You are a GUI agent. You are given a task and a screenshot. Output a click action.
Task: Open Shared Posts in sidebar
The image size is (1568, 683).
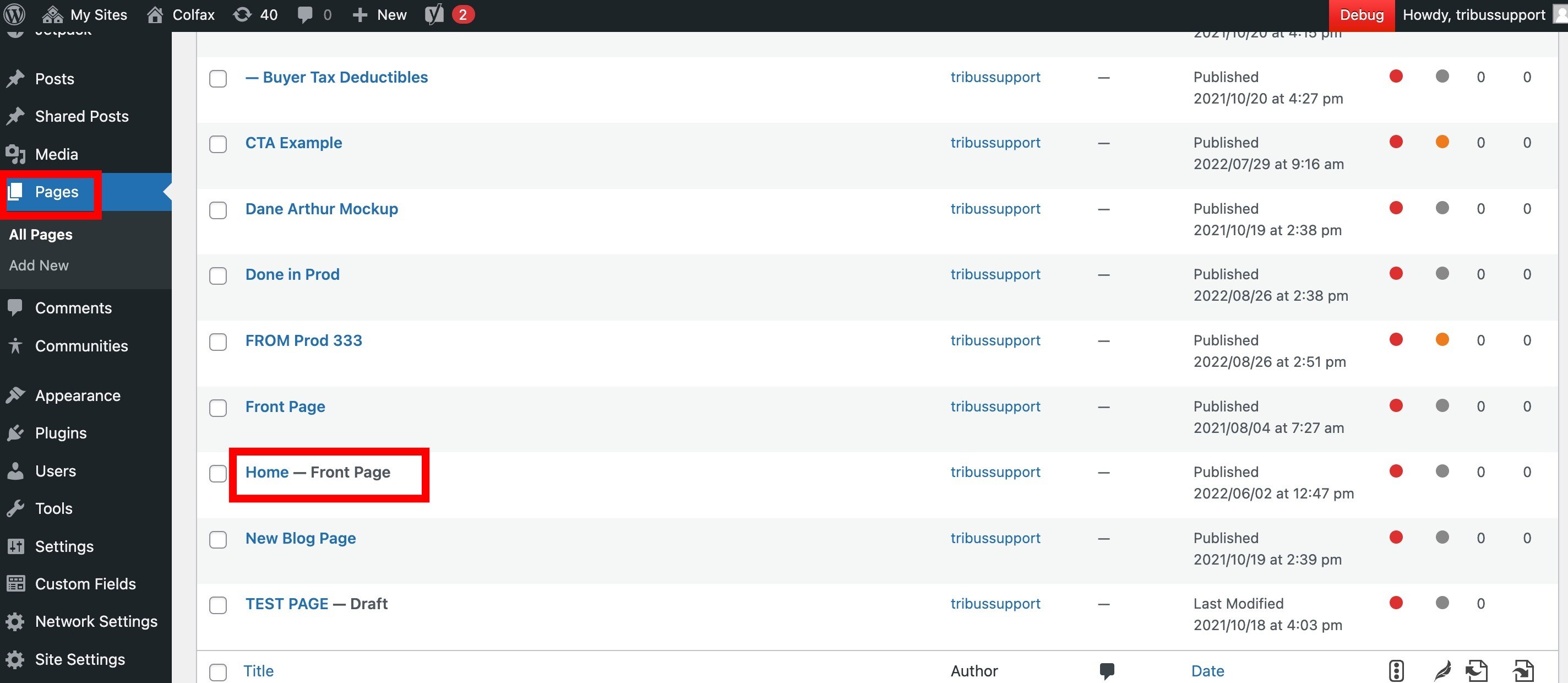click(81, 116)
